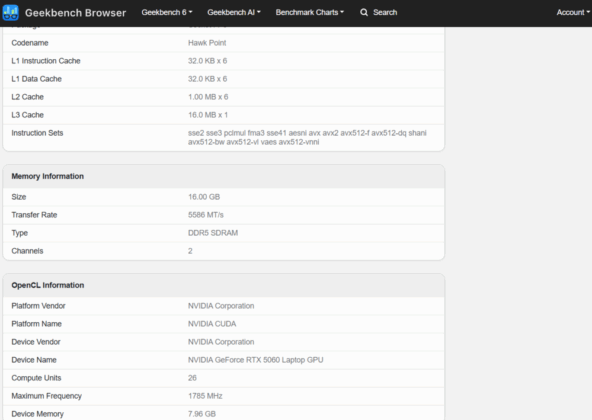Click the Device Memory 7.96 GB value
This screenshot has width=592, height=420.
202,414
